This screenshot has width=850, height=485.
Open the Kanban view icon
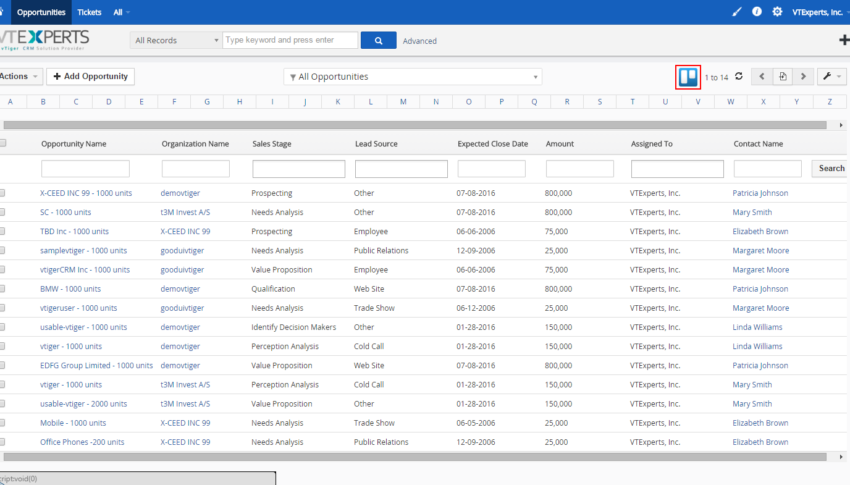[x=688, y=77]
